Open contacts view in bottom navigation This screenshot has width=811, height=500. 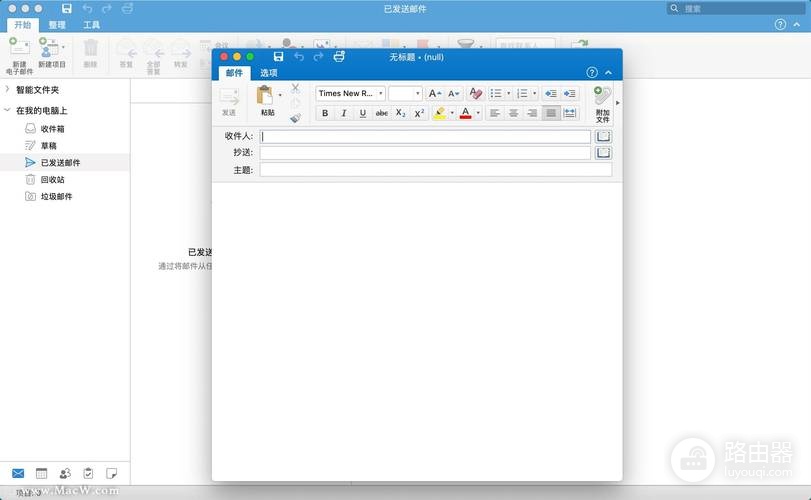pyautogui.click(x=65, y=473)
